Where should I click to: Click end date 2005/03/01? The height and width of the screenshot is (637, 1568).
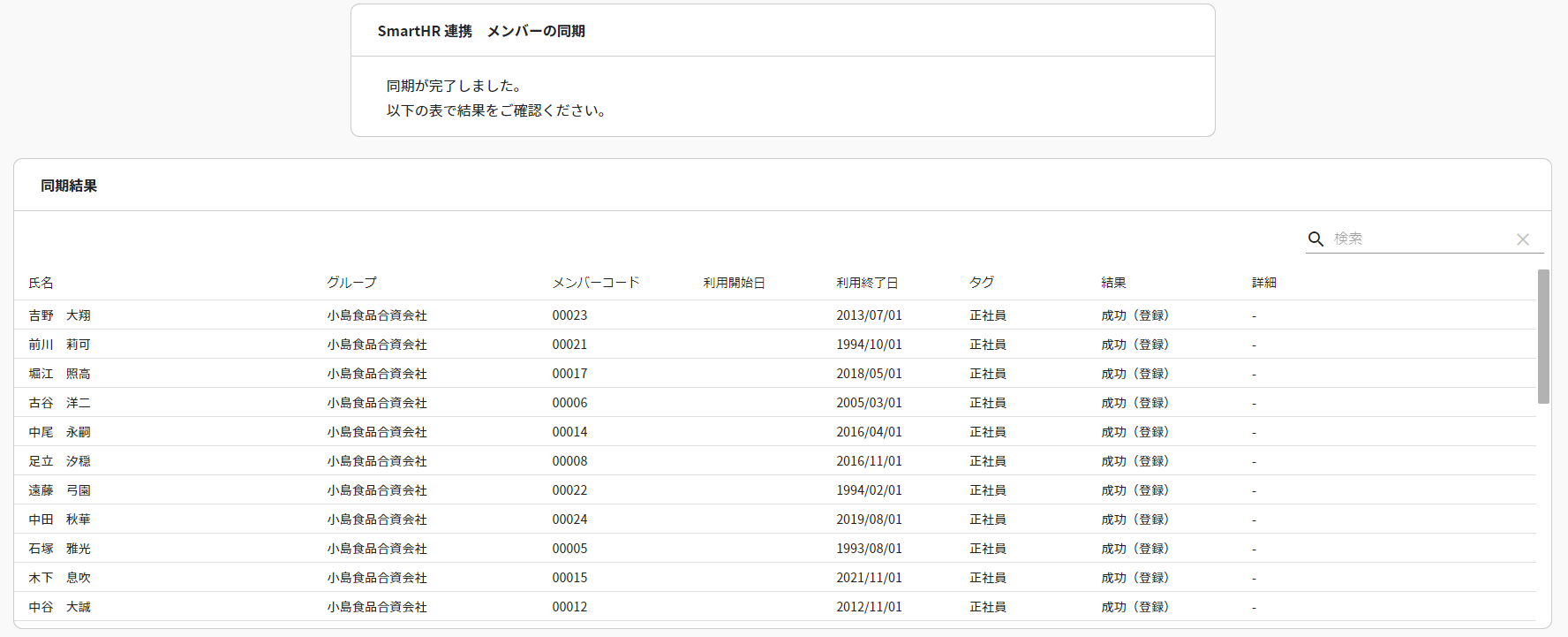click(870, 403)
